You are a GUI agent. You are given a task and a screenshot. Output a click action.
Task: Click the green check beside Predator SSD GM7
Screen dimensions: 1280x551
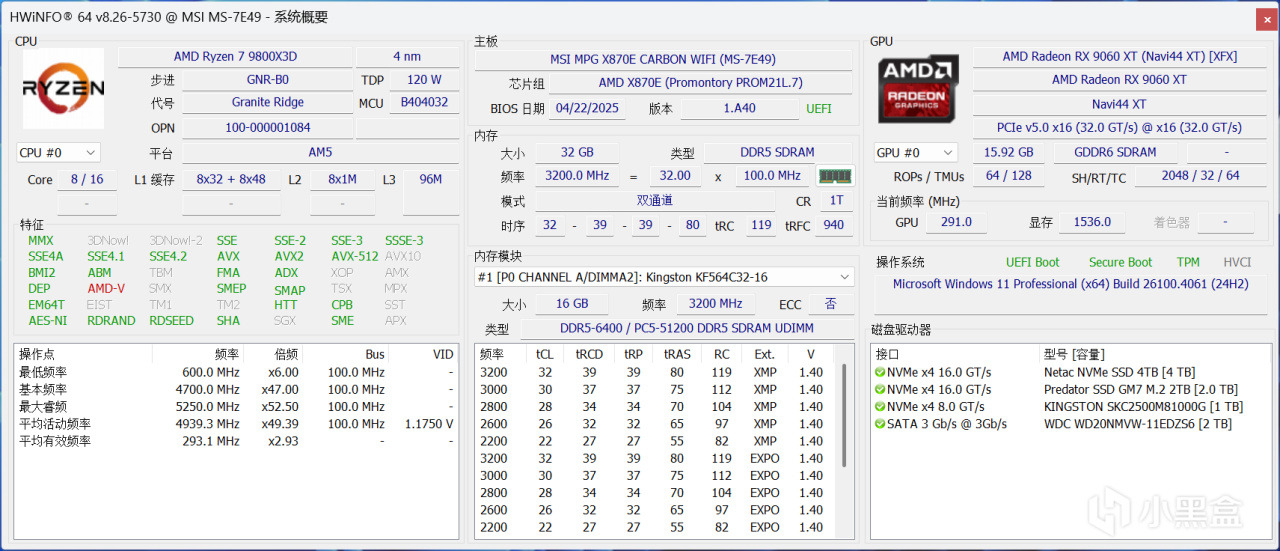point(880,389)
